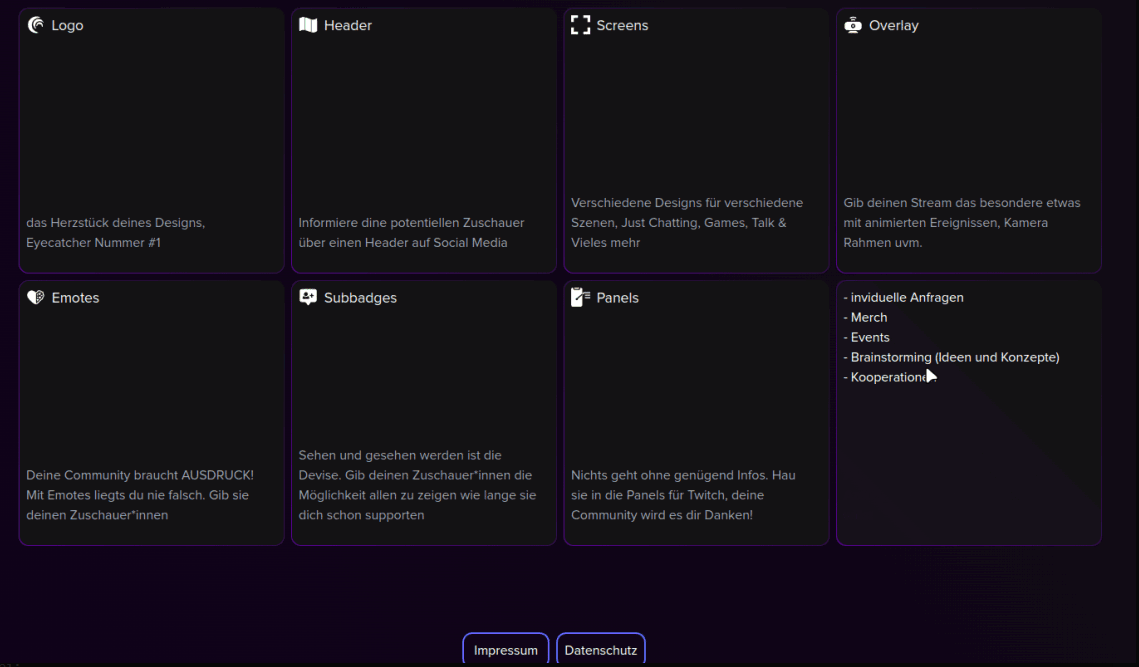Click the webcam icon next to Overlay
Viewport: 1139px width, 667px height.
pos(851,24)
